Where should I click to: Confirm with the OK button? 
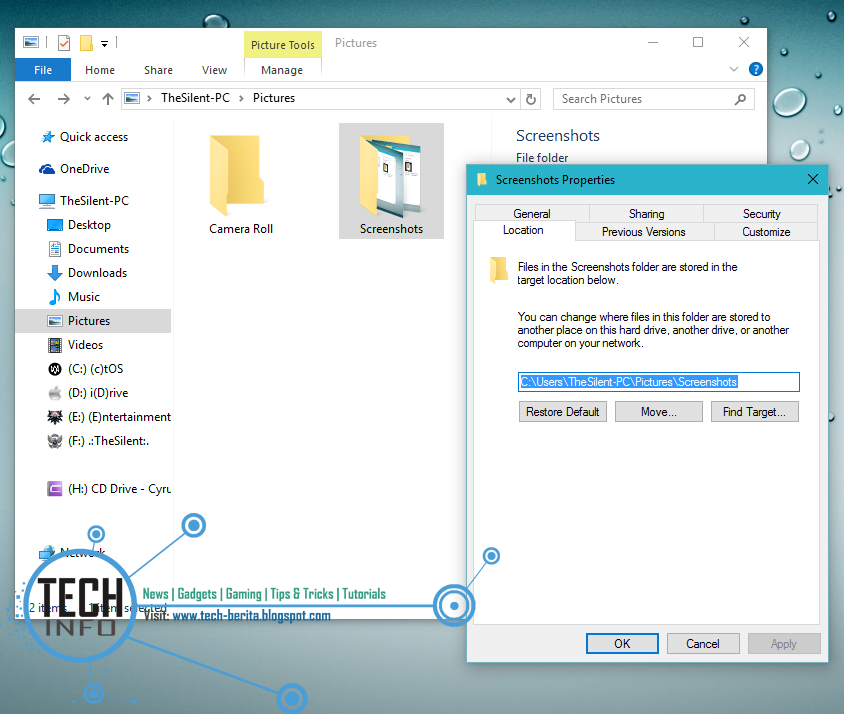[622, 643]
